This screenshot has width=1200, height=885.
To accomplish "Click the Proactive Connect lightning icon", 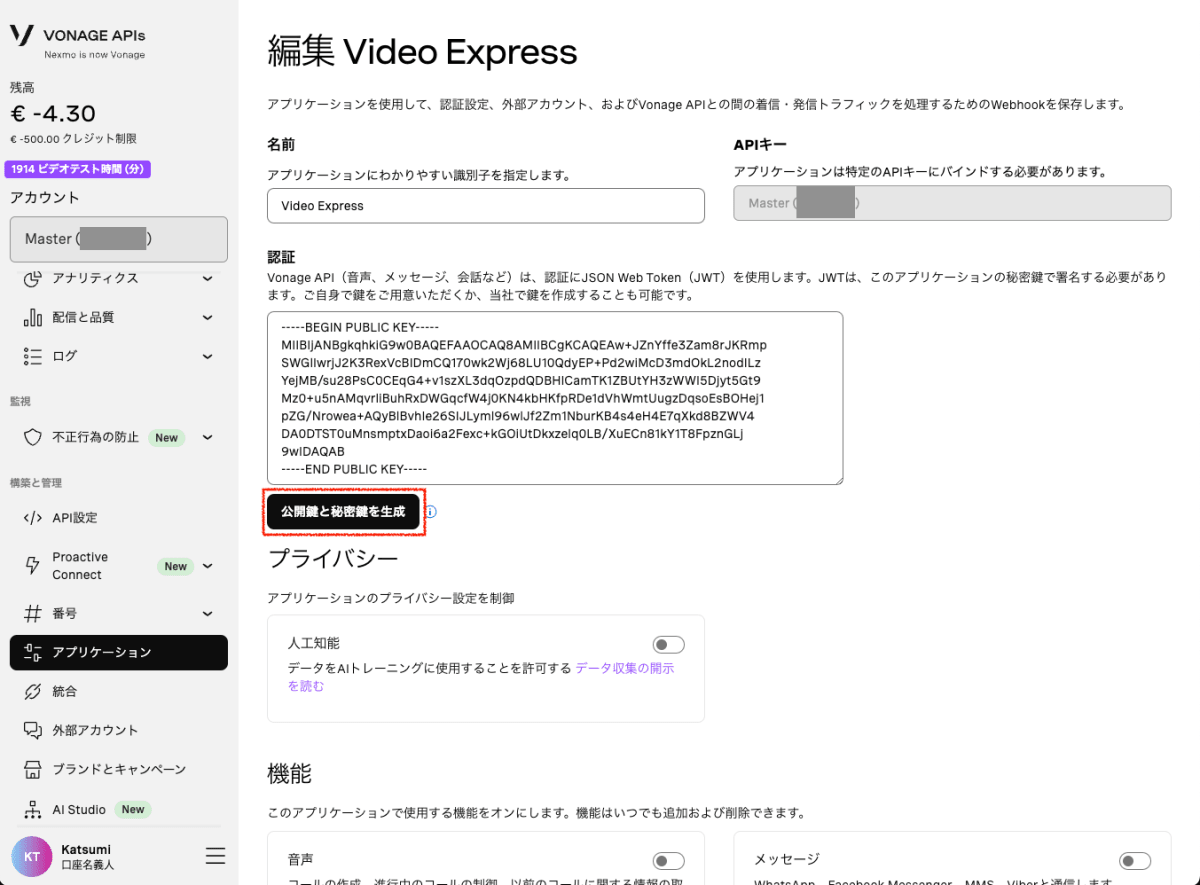I will (33, 566).
